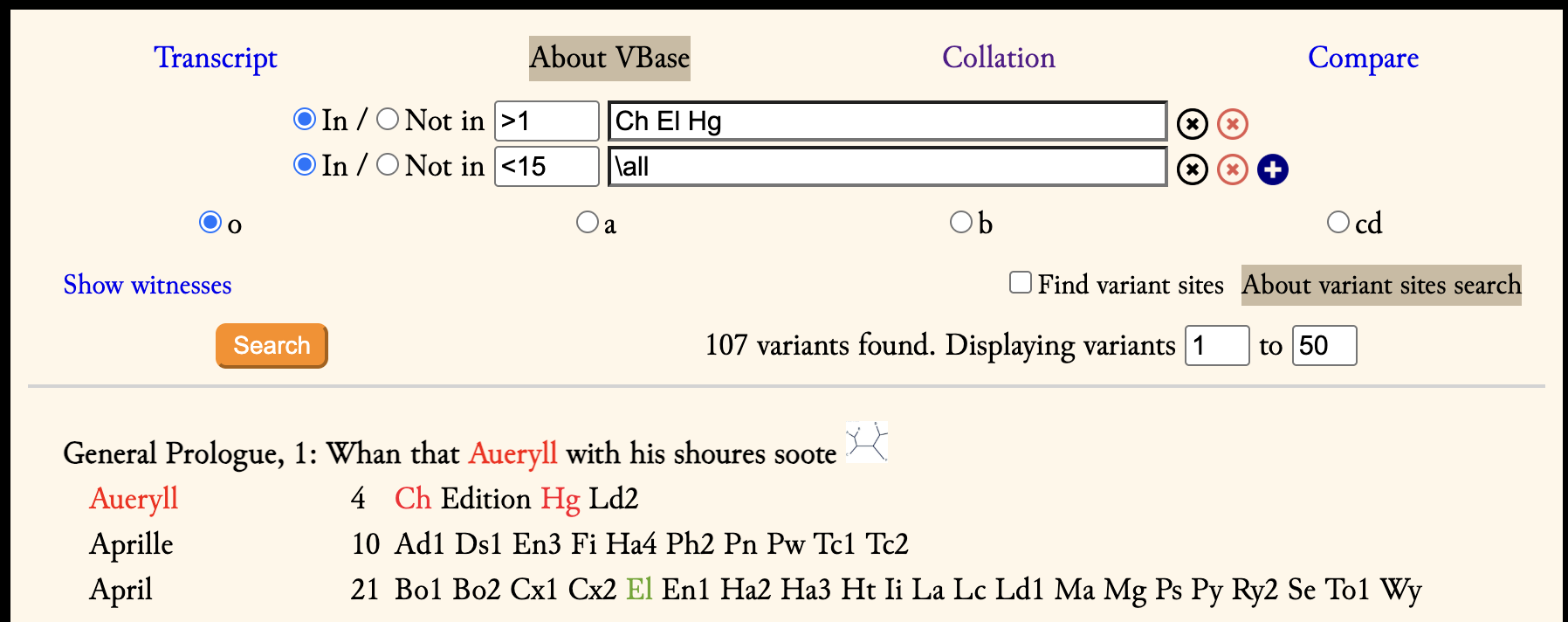This screenshot has height=622, width=1568.
Task: Open the Collation tab
Action: pos(999,58)
